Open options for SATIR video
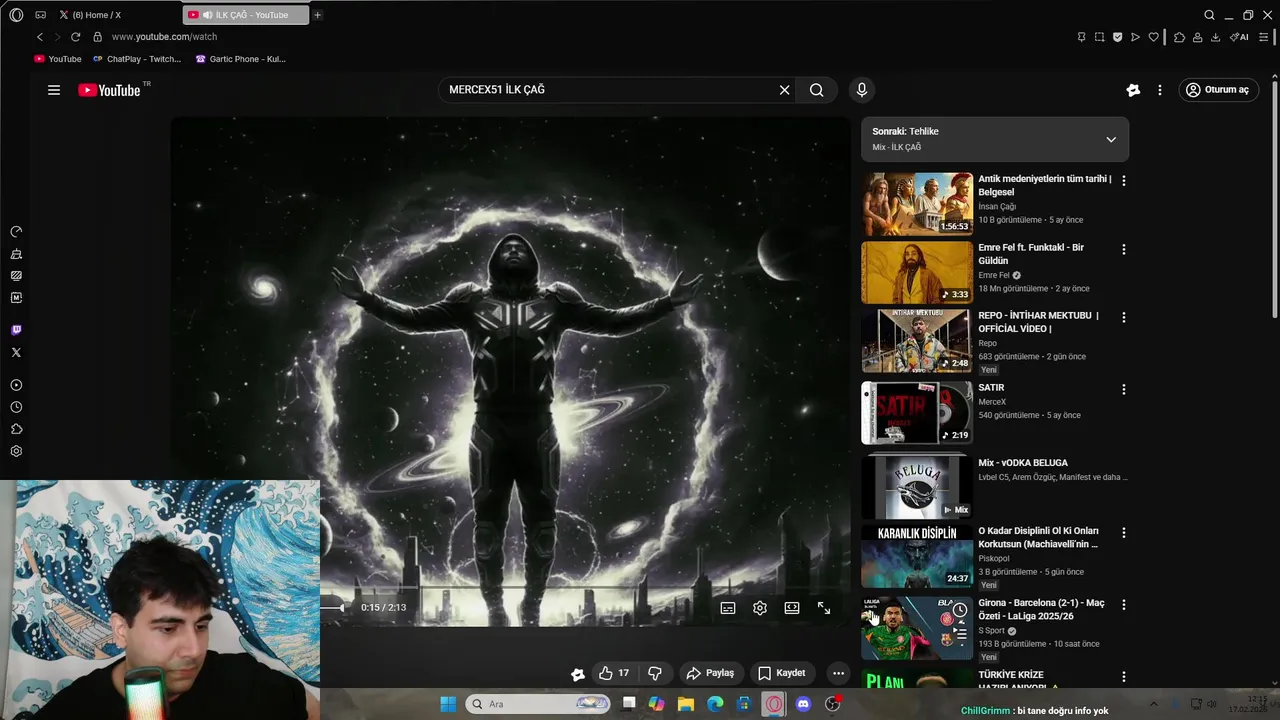The height and width of the screenshot is (720, 1280). click(1124, 389)
